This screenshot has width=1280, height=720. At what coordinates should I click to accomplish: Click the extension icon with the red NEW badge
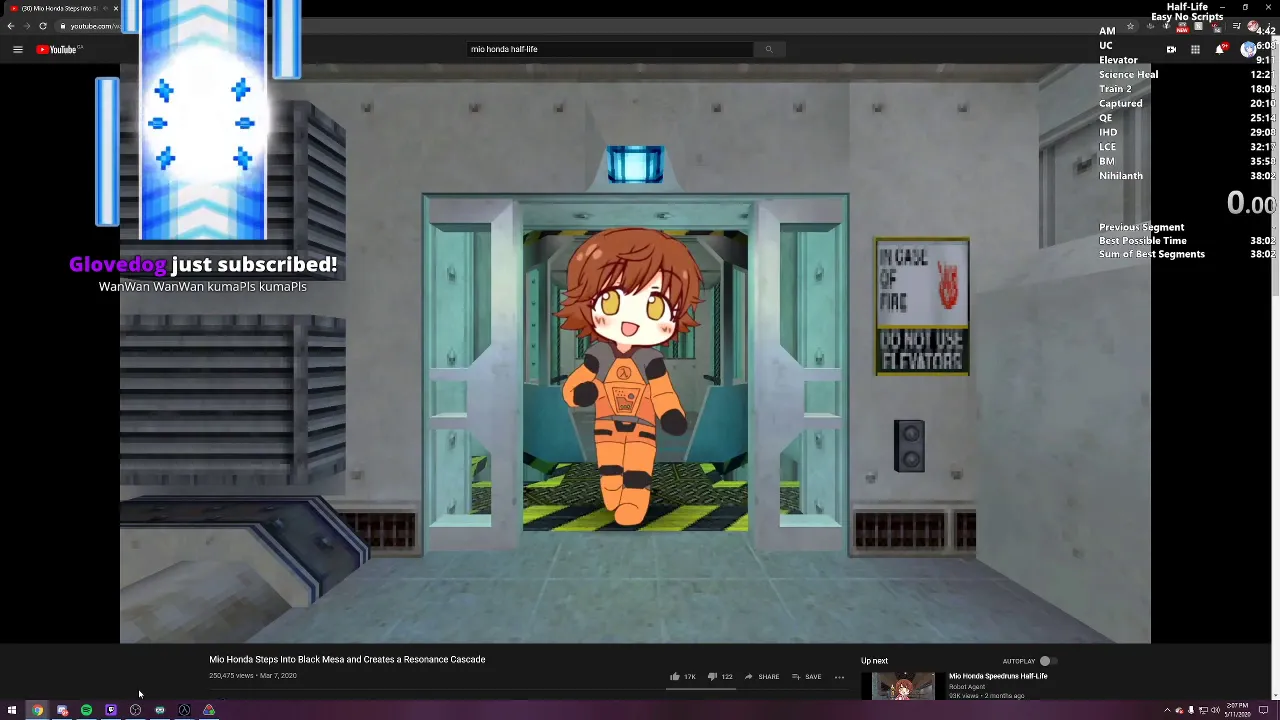(1183, 27)
